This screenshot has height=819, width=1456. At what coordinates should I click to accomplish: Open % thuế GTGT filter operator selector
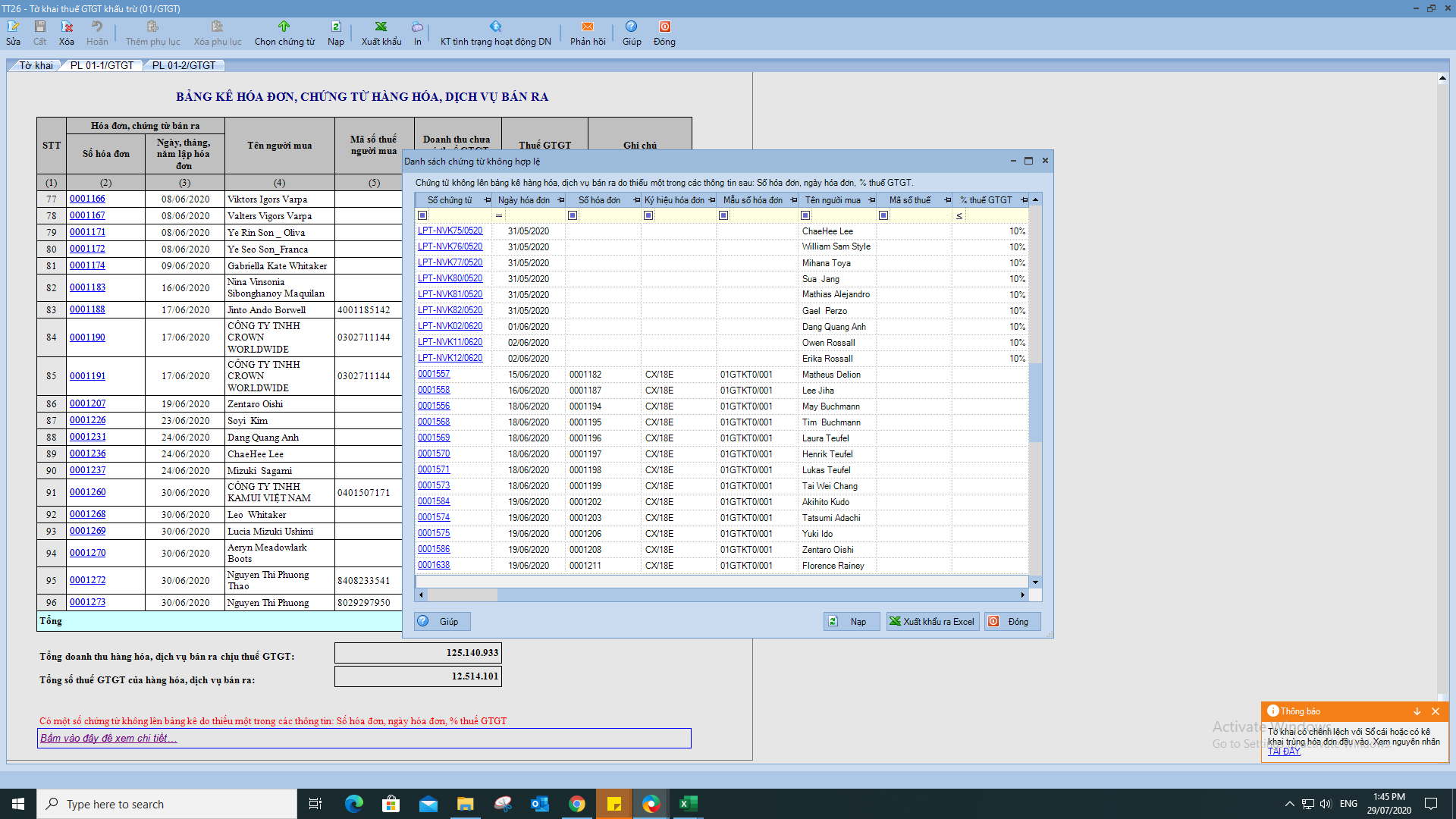[959, 215]
